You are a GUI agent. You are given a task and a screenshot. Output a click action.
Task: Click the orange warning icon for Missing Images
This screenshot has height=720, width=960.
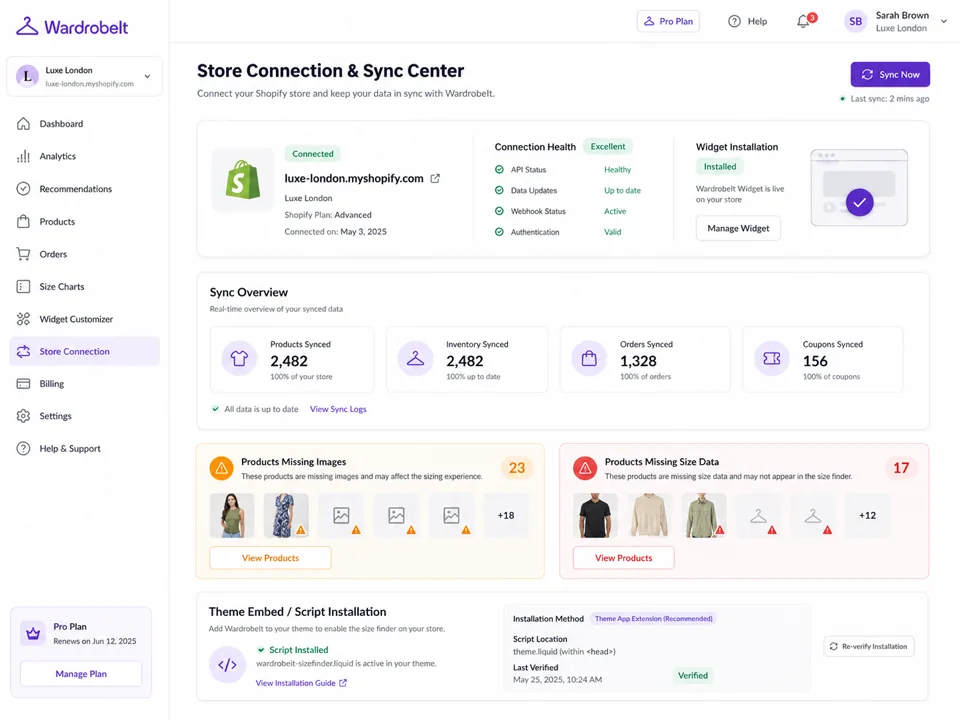point(222,468)
